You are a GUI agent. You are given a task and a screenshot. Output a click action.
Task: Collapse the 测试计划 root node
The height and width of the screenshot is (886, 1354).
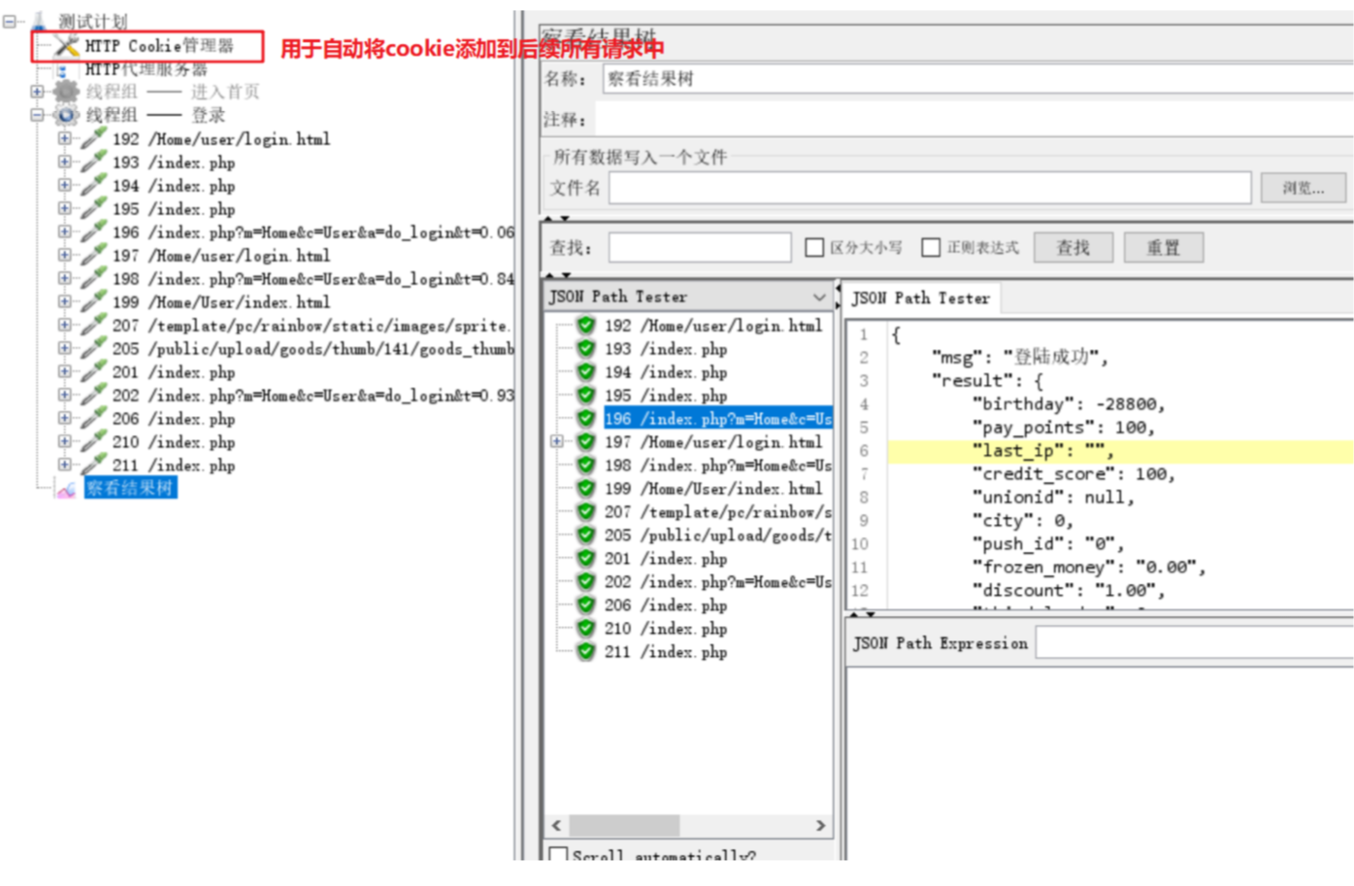coord(11,20)
